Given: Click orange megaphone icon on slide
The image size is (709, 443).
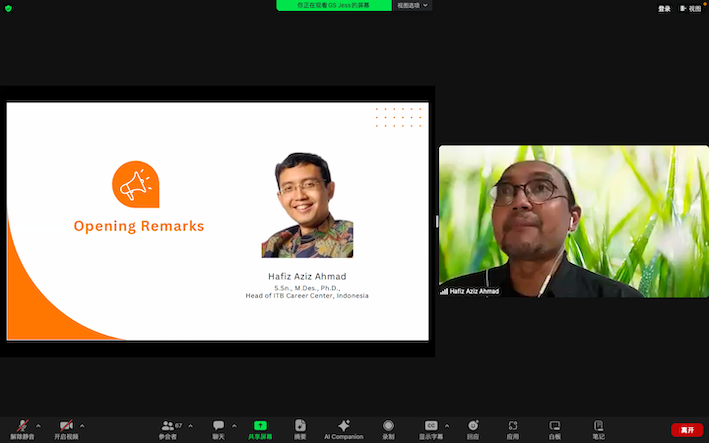Looking at the screenshot, I should (136, 184).
